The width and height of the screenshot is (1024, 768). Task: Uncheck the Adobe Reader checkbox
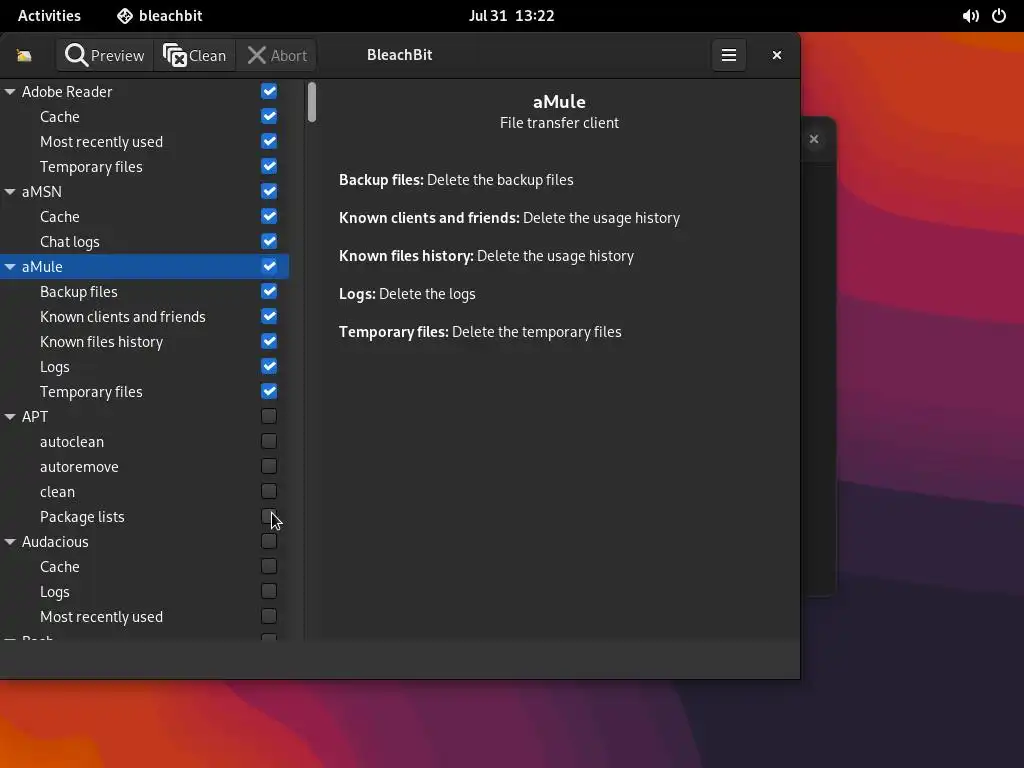(269, 91)
